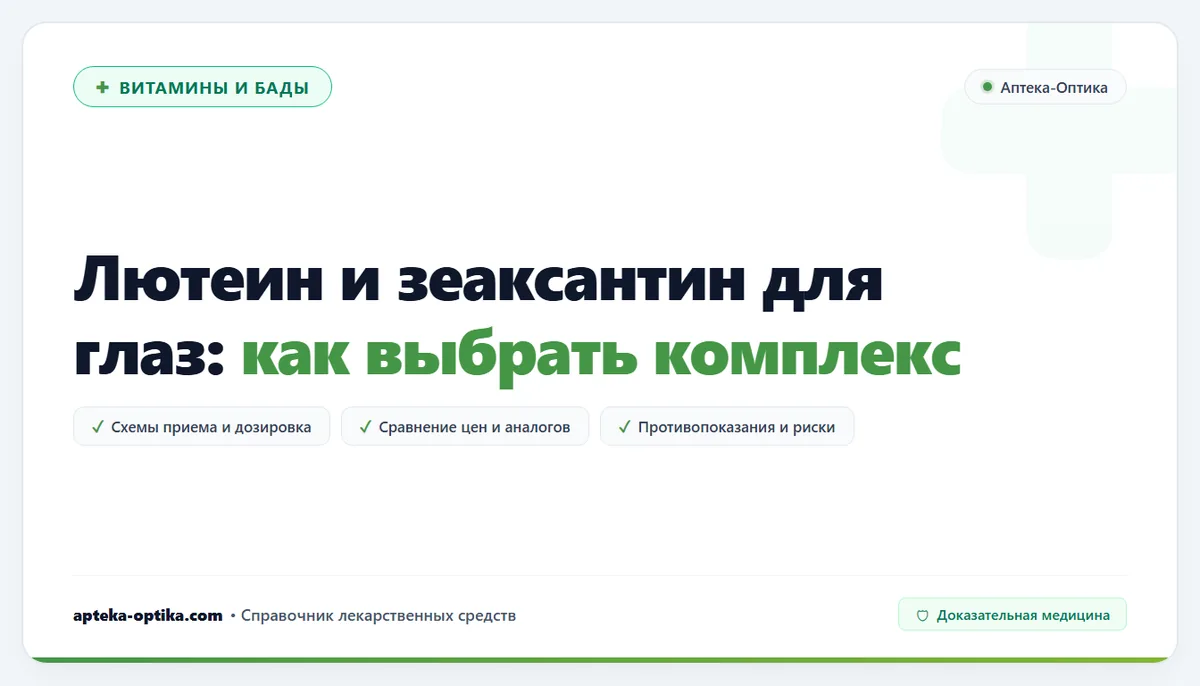The image size is (1200, 686).
Task: Click the Доказательная медицина badge
Action: click(x=1012, y=615)
